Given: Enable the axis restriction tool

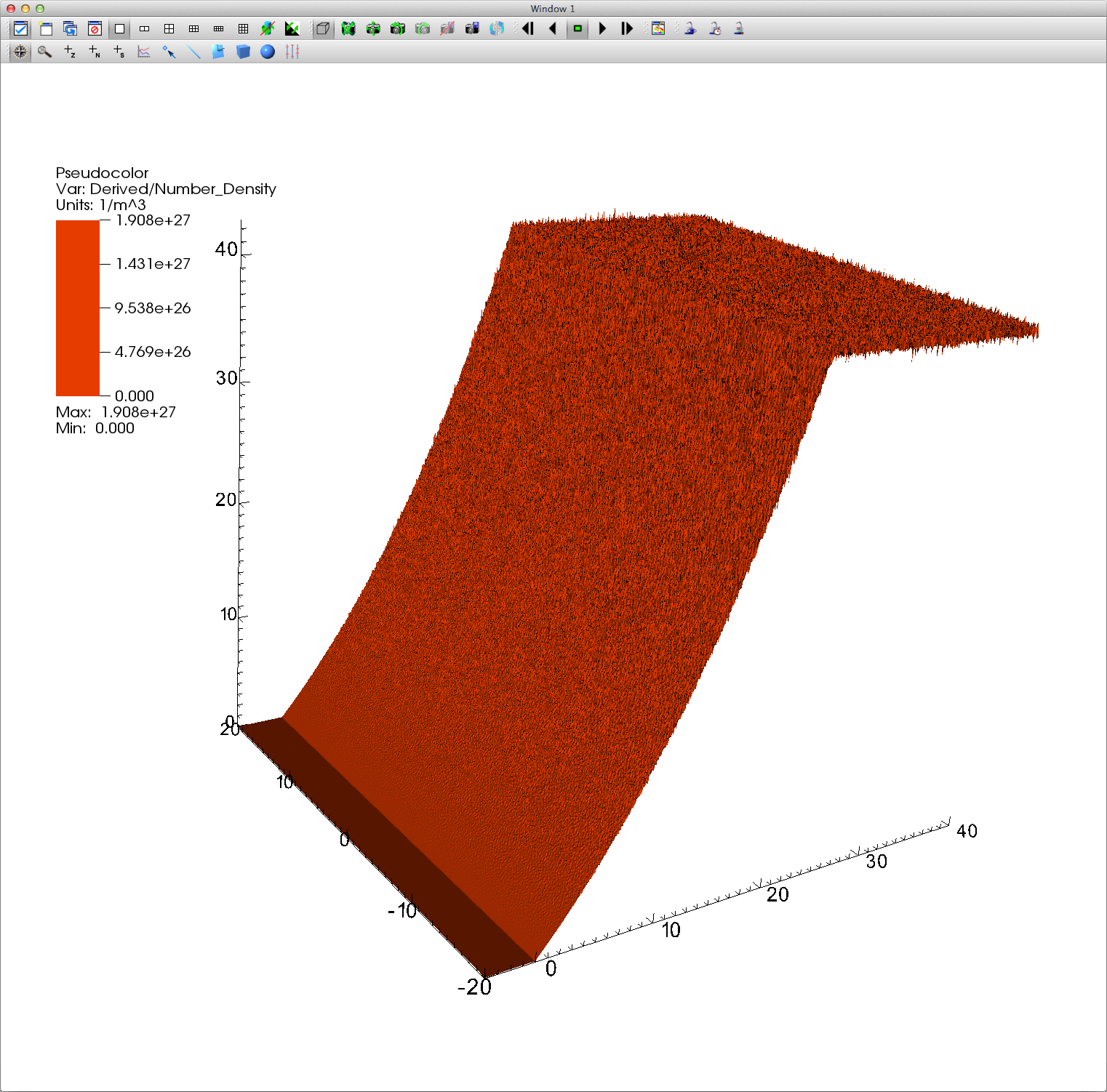Looking at the screenshot, I should 292,52.
